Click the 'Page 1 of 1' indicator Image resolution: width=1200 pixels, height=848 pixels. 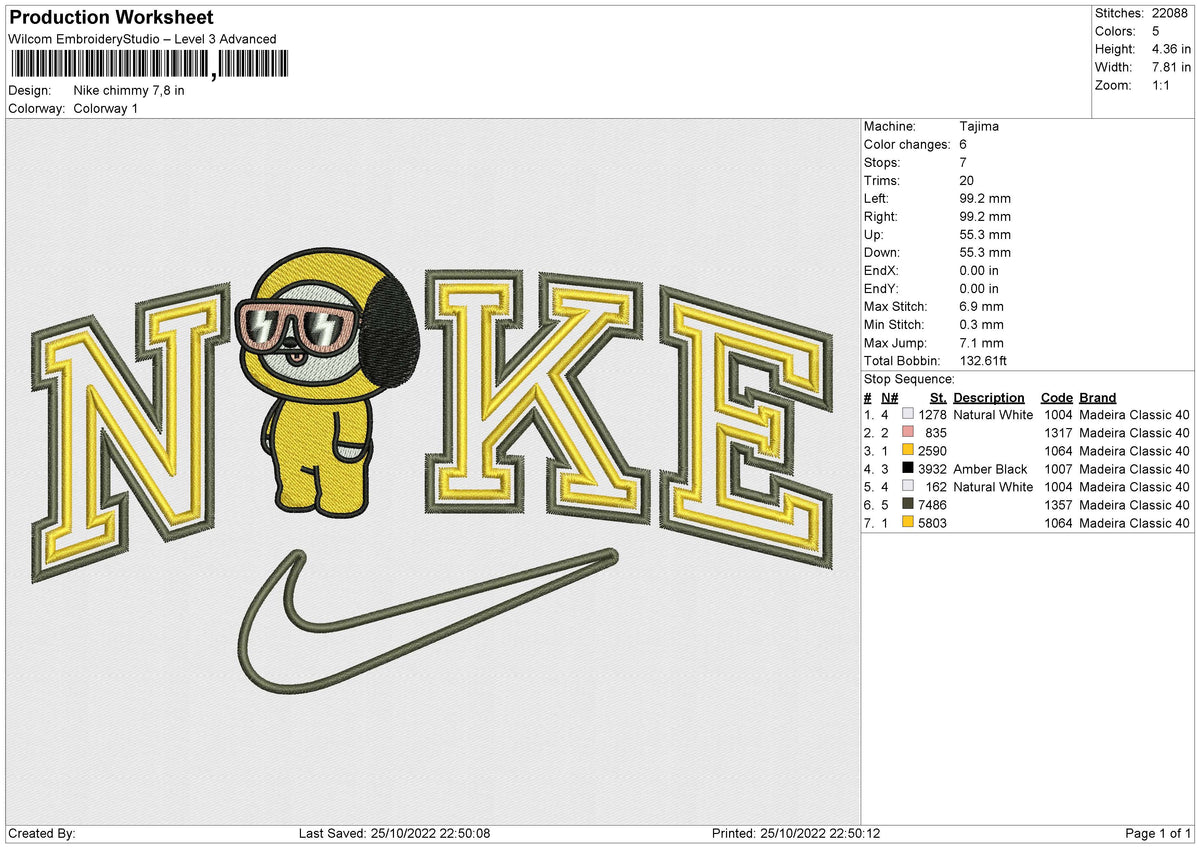click(x=1158, y=834)
